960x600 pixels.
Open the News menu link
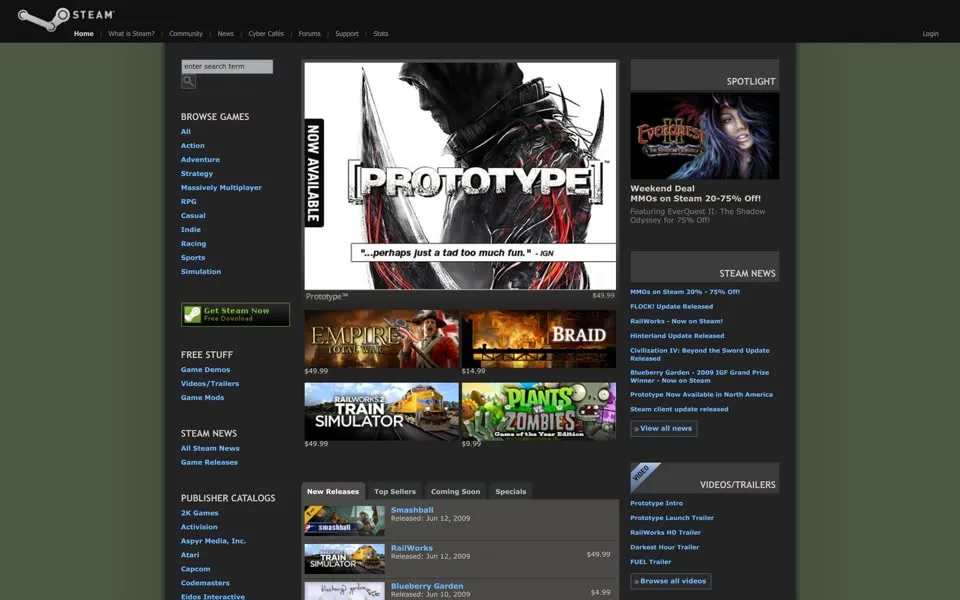[x=225, y=34]
